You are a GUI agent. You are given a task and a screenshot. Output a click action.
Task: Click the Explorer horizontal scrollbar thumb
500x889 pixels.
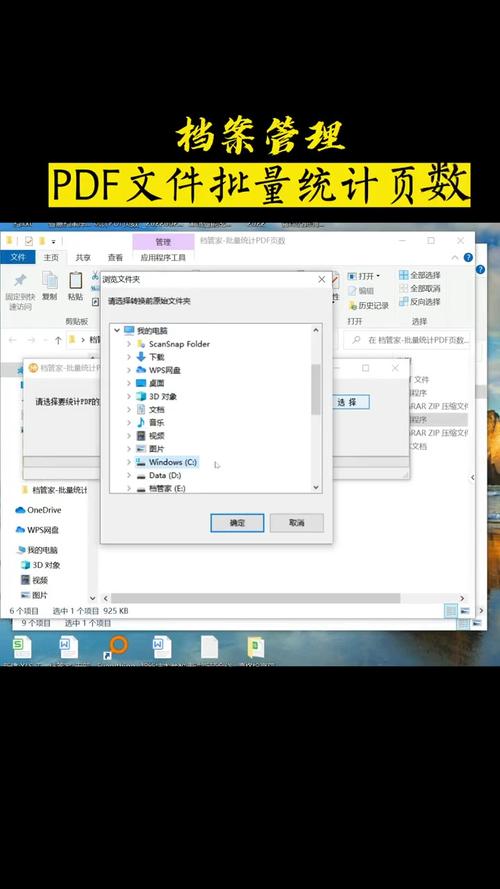(x=255, y=598)
